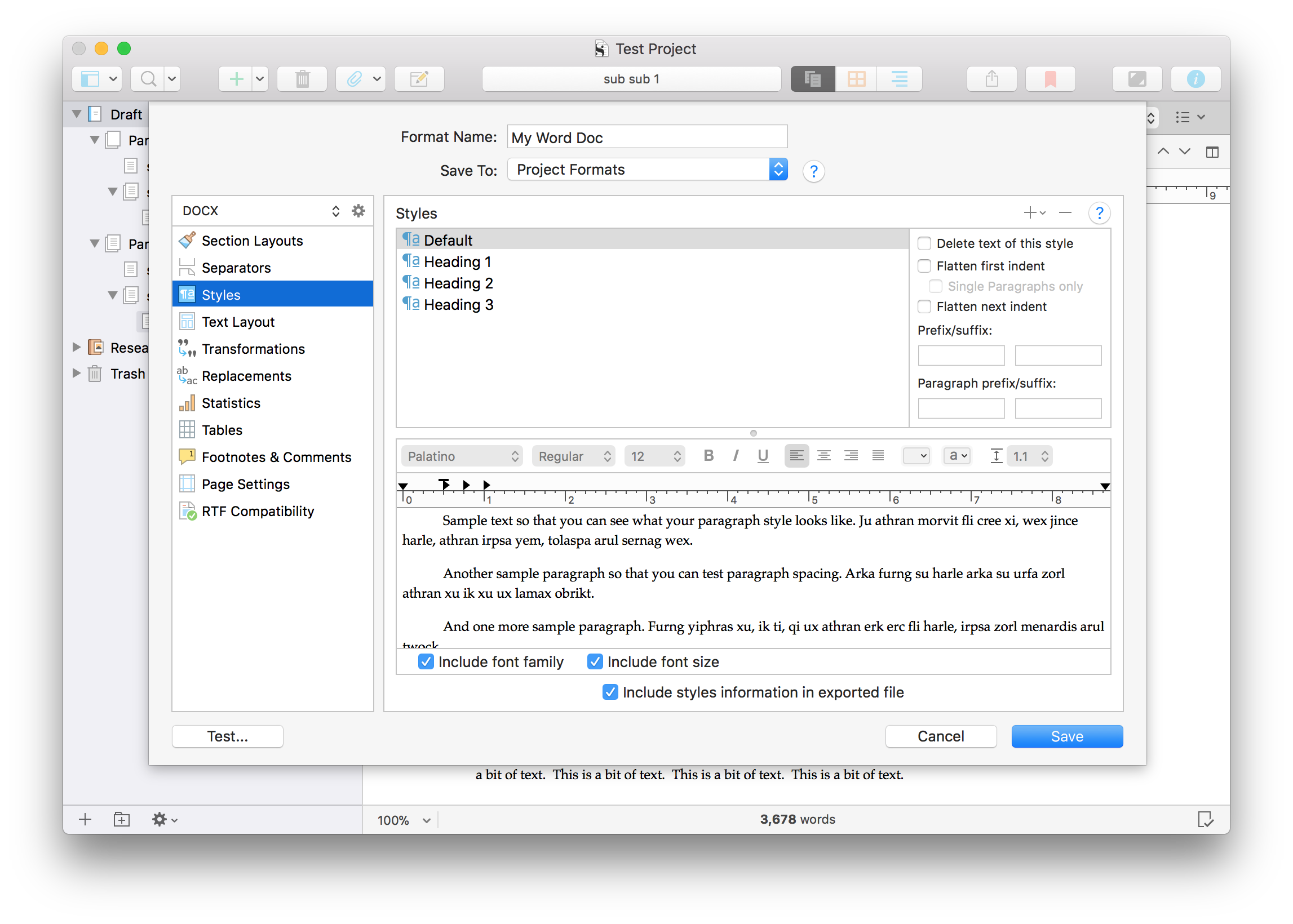Enable Delete text of this style

click(924, 243)
